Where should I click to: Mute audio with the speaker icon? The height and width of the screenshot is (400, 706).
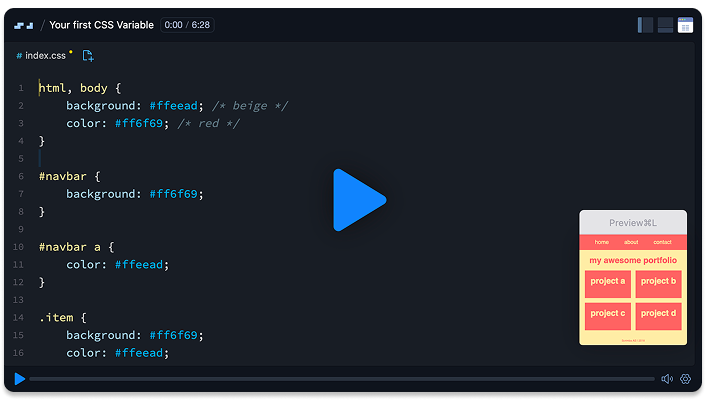666,379
